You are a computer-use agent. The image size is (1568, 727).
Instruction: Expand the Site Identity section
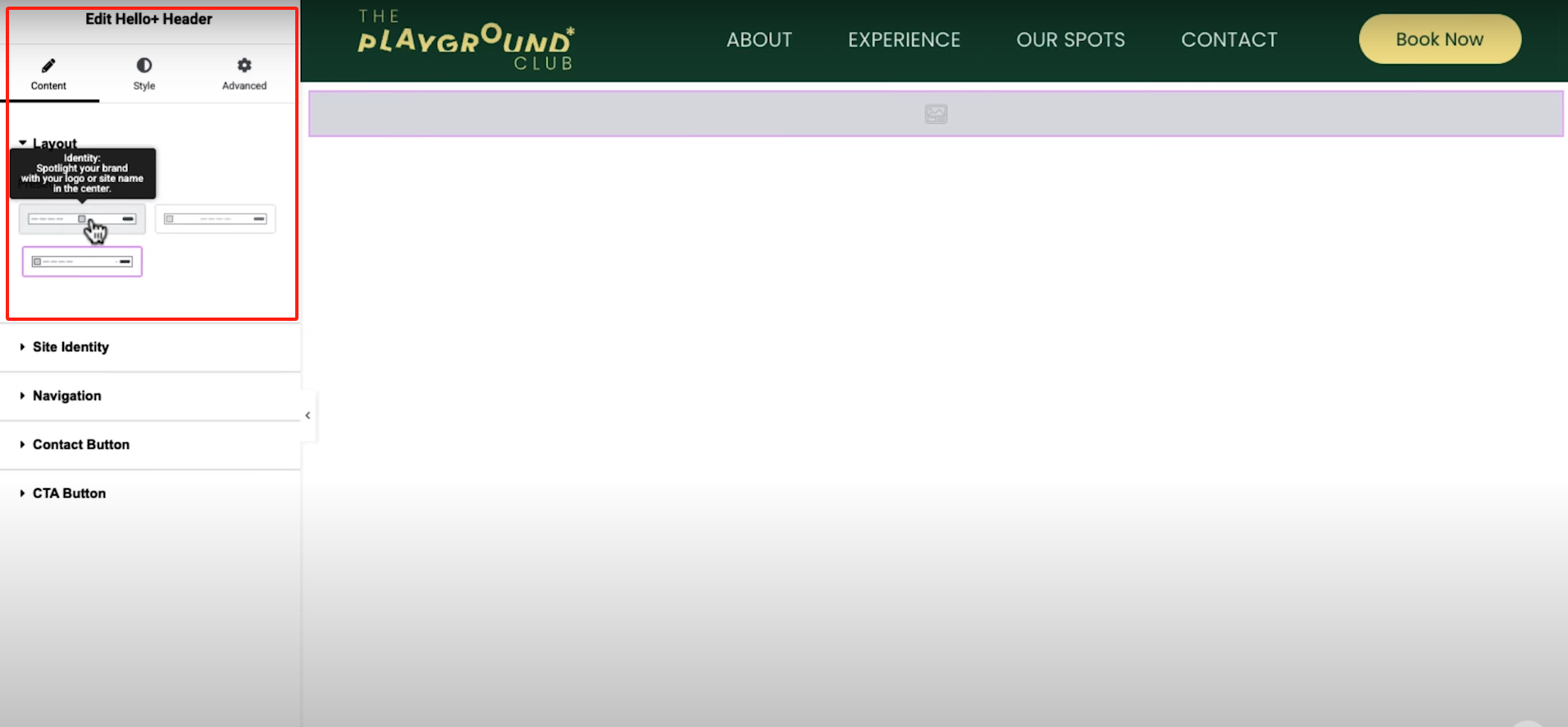tap(71, 347)
